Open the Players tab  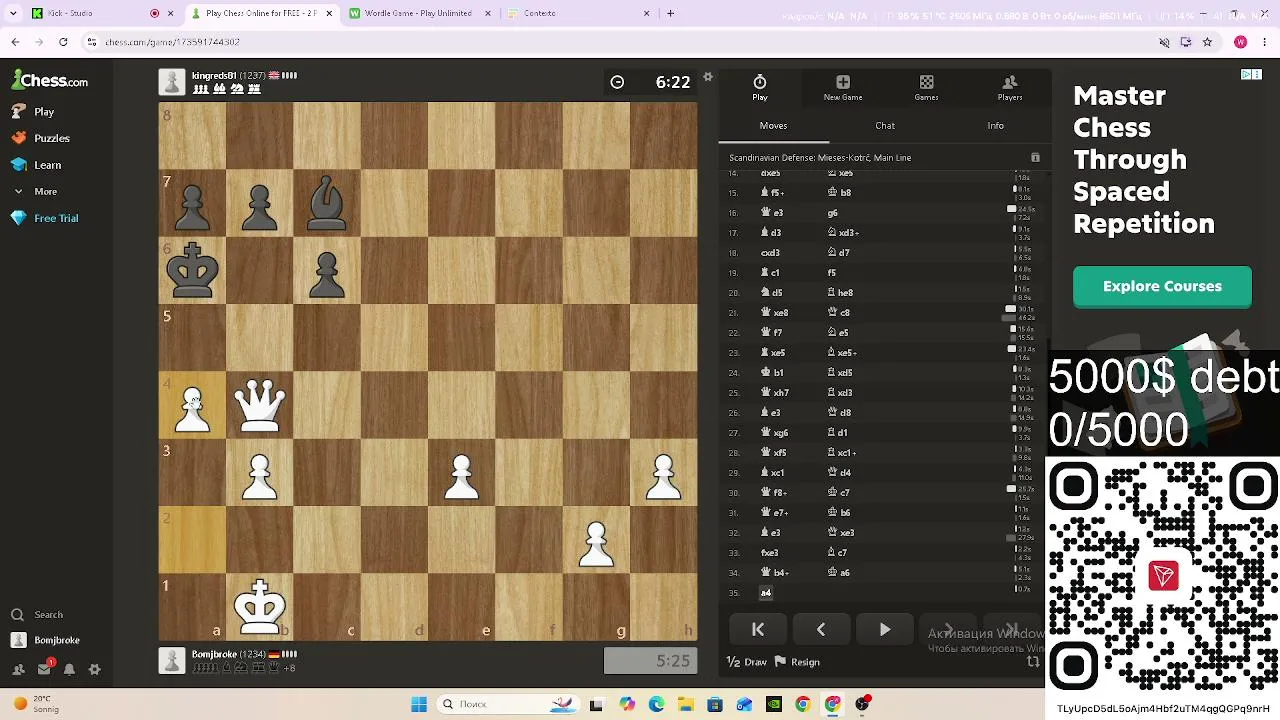[x=1010, y=88]
